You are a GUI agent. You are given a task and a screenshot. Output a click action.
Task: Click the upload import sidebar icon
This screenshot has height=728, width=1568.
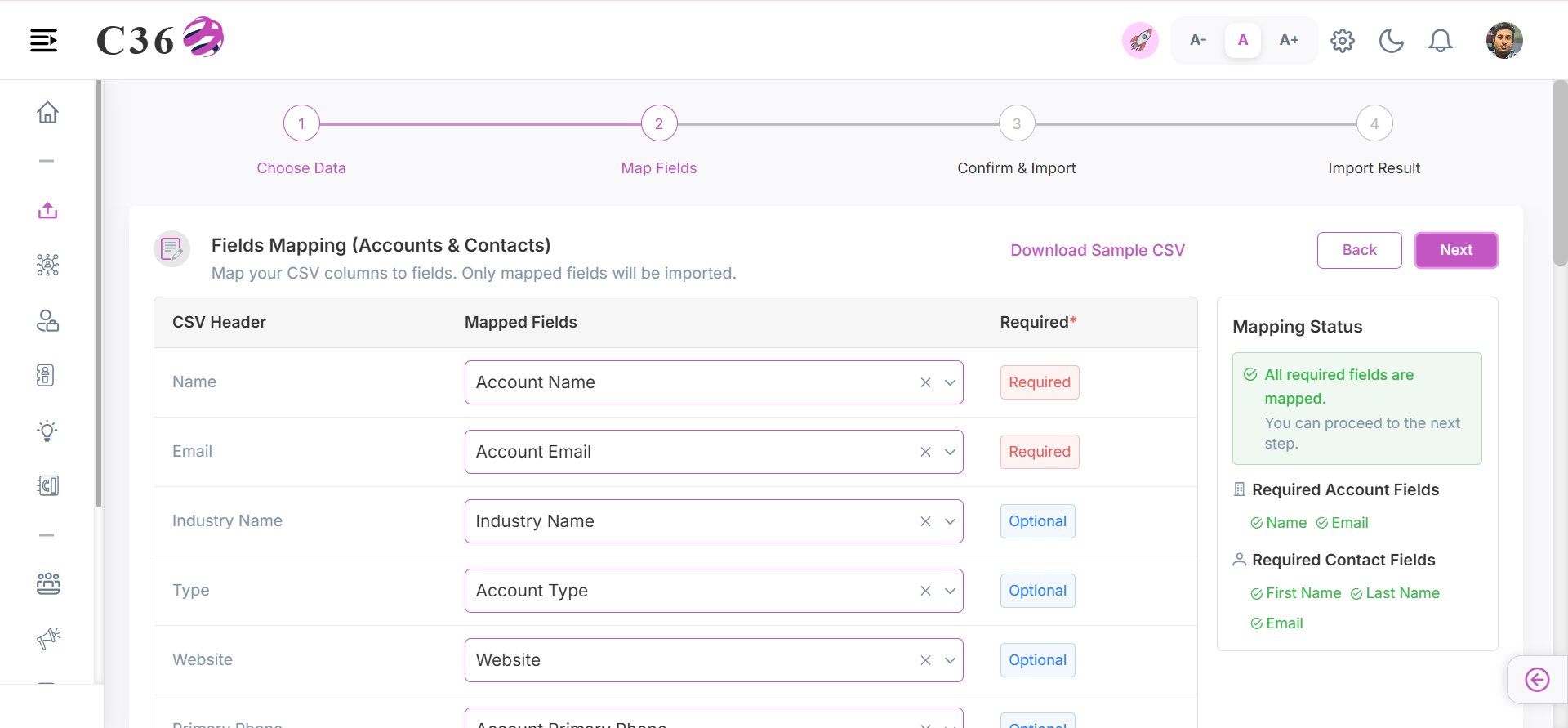pyautogui.click(x=47, y=211)
